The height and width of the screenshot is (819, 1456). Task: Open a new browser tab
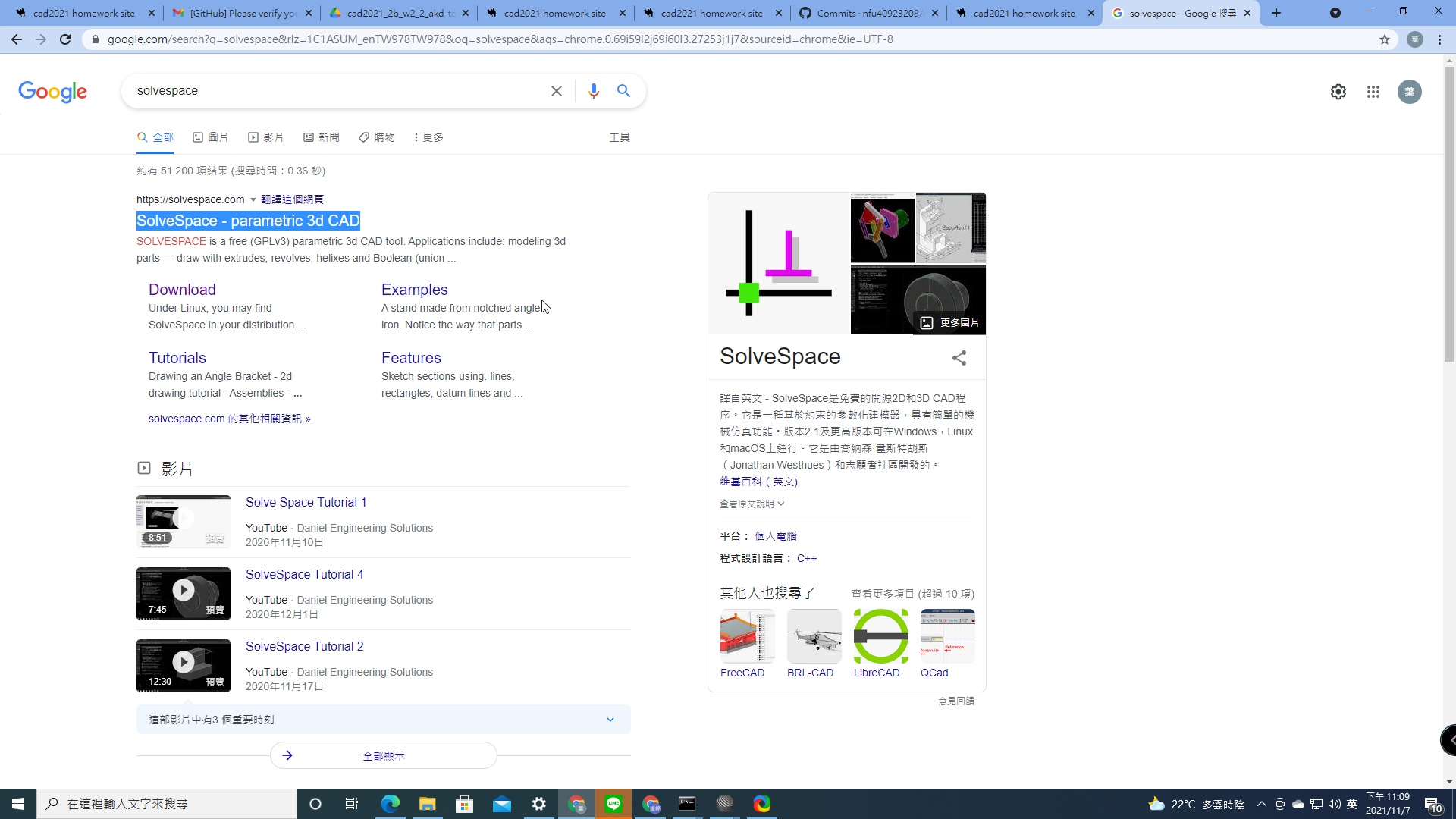(1276, 13)
